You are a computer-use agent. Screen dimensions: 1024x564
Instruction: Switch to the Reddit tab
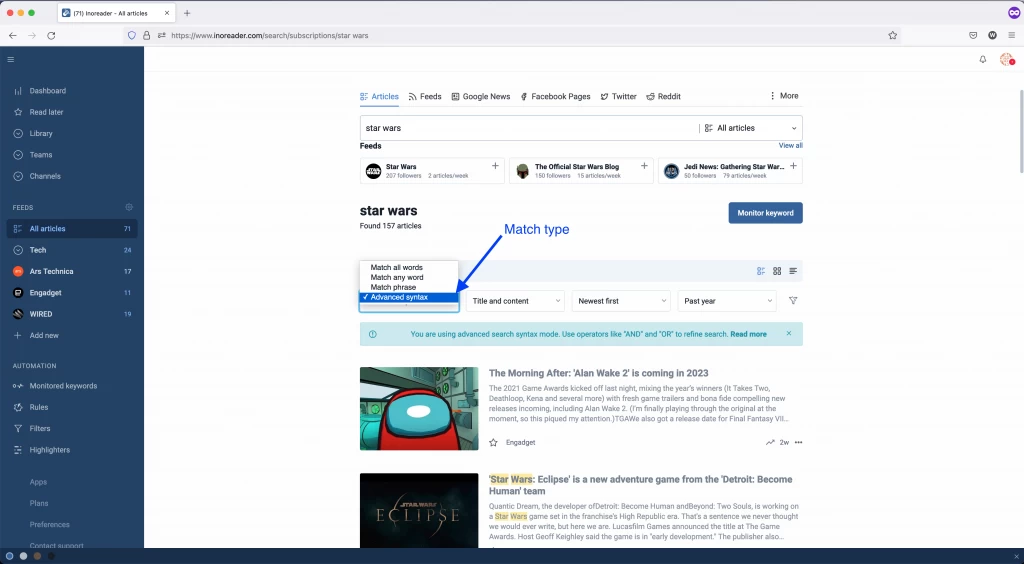(664, 97)
